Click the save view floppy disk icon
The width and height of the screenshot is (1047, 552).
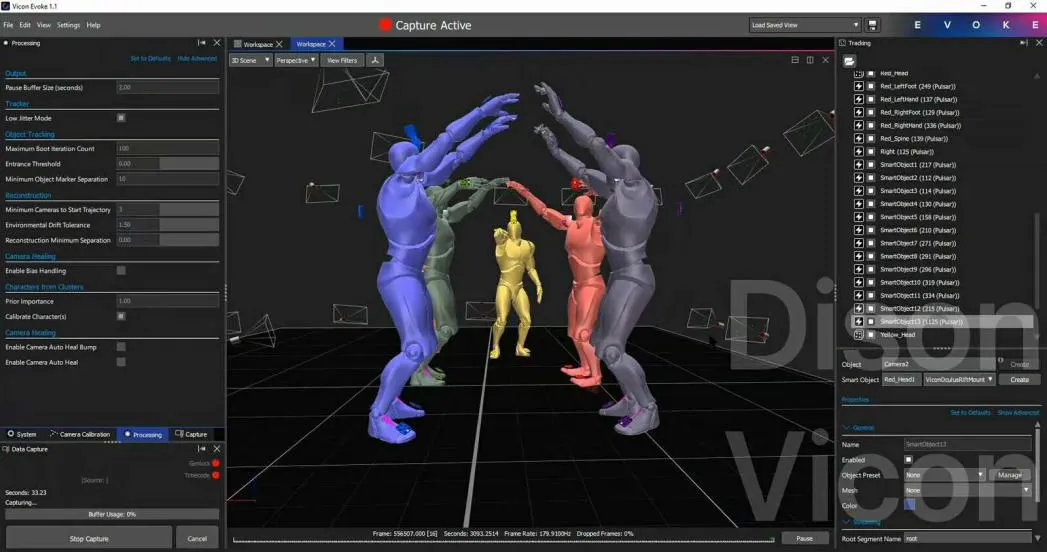pyautogui.click(x=872, y=25)
